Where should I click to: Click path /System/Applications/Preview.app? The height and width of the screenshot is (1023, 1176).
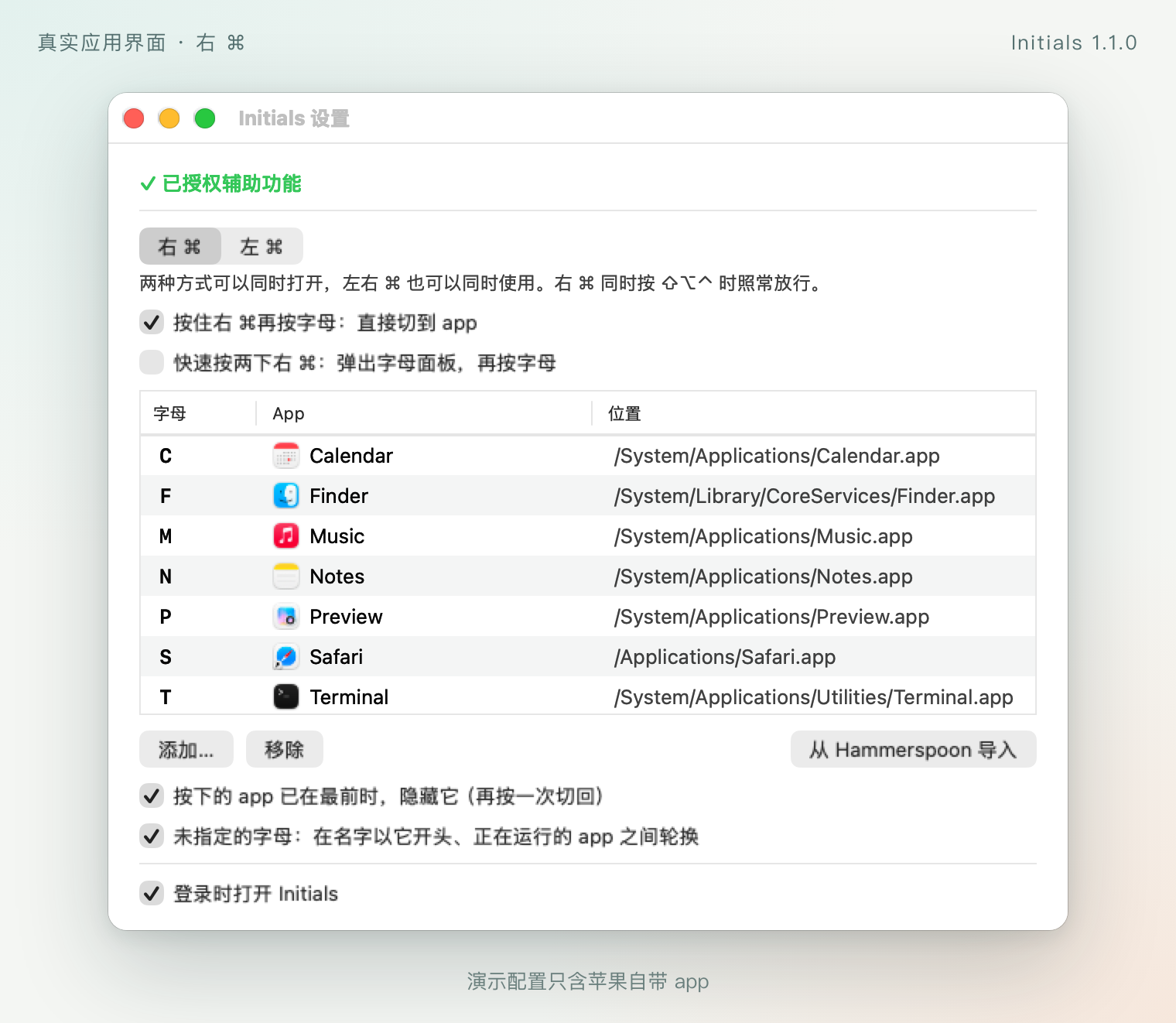point(771,617)
